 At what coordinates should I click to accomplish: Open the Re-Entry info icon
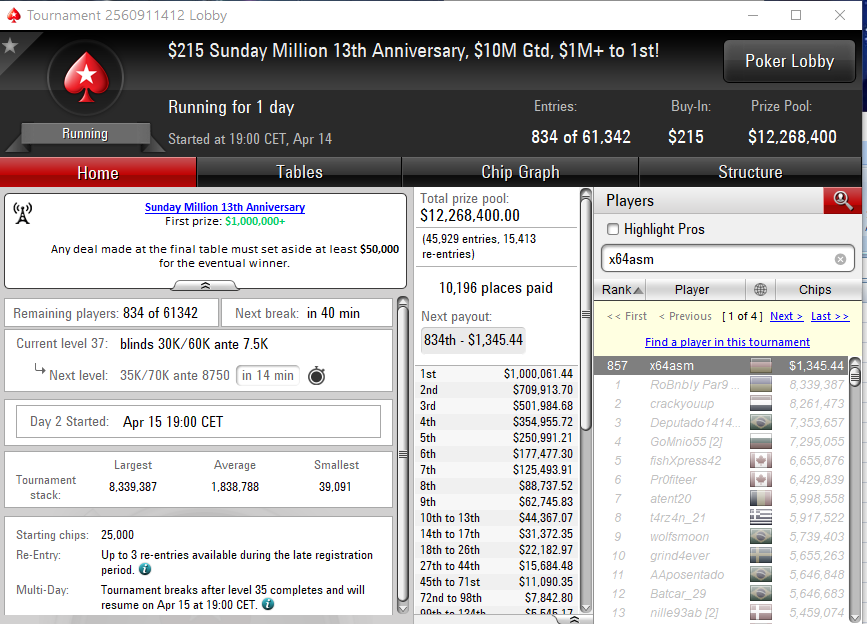(x=145, y=569)
